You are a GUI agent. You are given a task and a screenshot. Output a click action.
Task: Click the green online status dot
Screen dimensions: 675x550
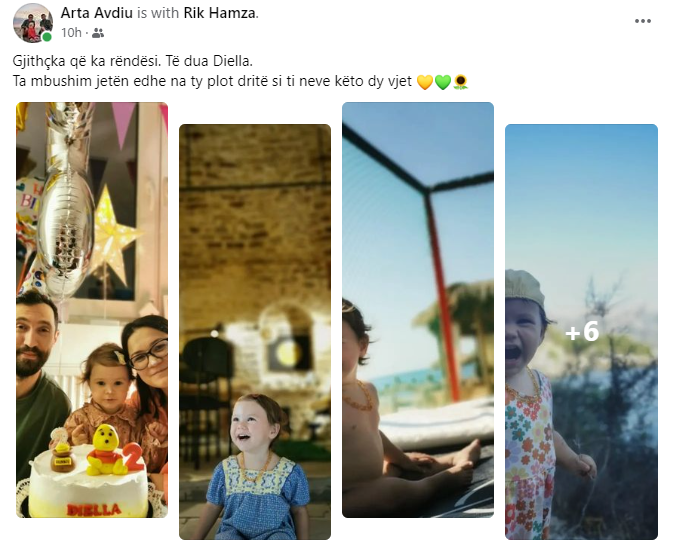(47, 37)
